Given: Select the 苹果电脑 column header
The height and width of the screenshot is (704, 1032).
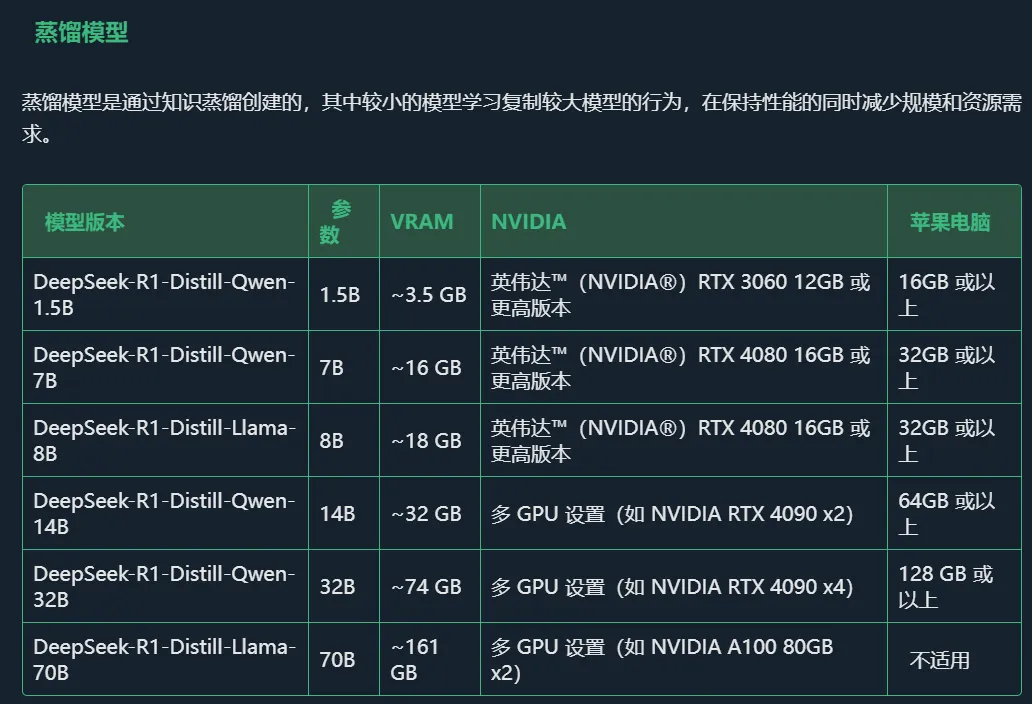Looking at the screenshot, I should (x=947, y=221).
